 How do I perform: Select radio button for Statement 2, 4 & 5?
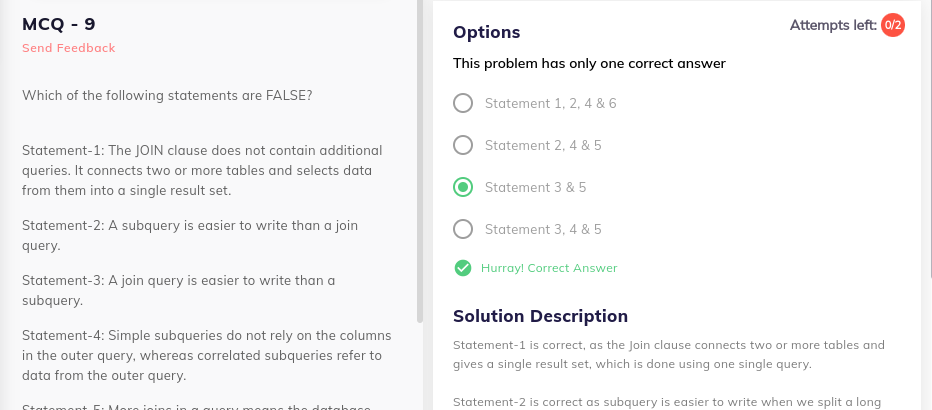tap(462, 145)
